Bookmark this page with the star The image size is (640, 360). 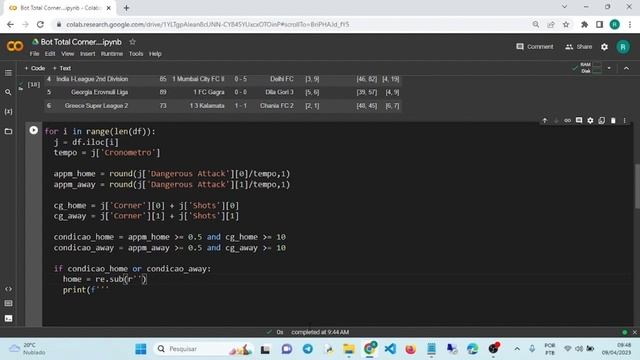pos(566,24)
